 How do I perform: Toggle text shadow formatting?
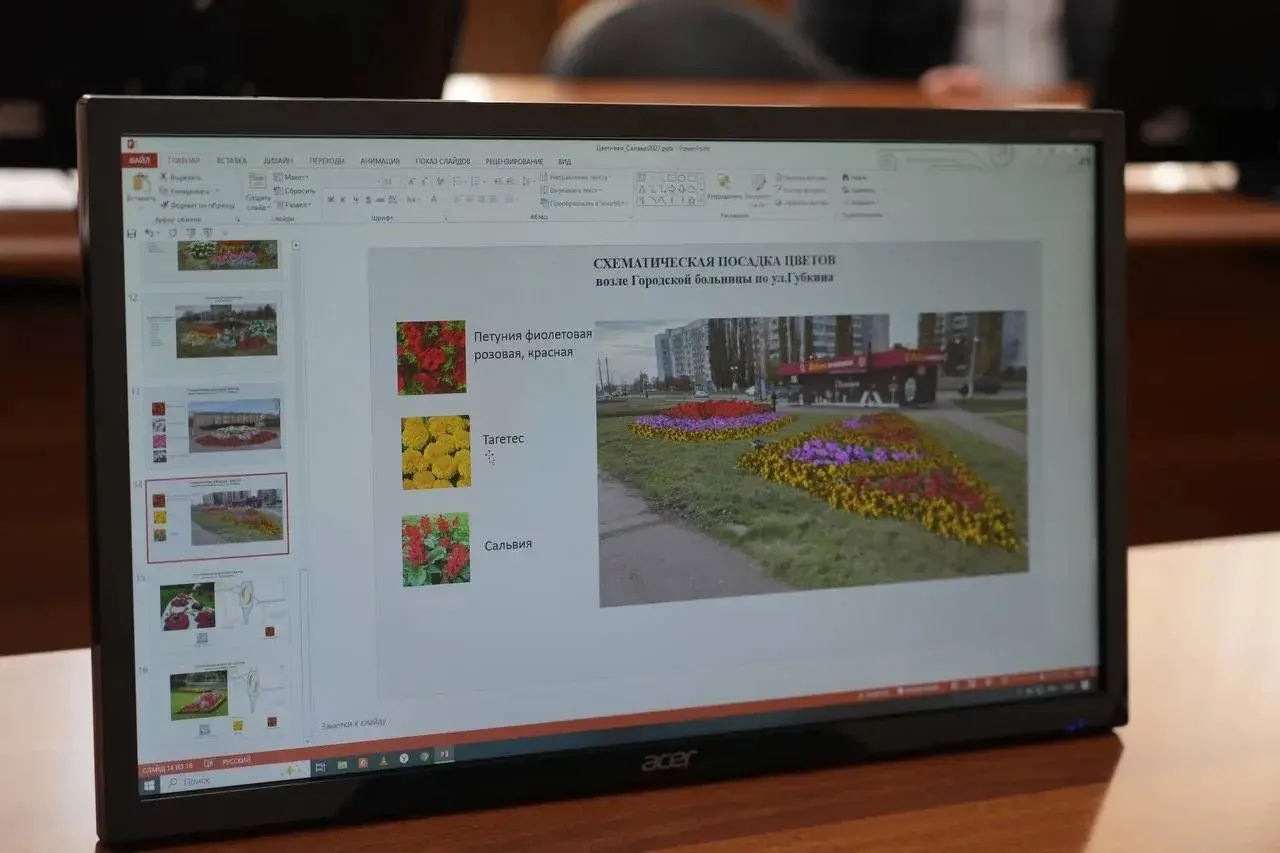[x=369, y=200]
